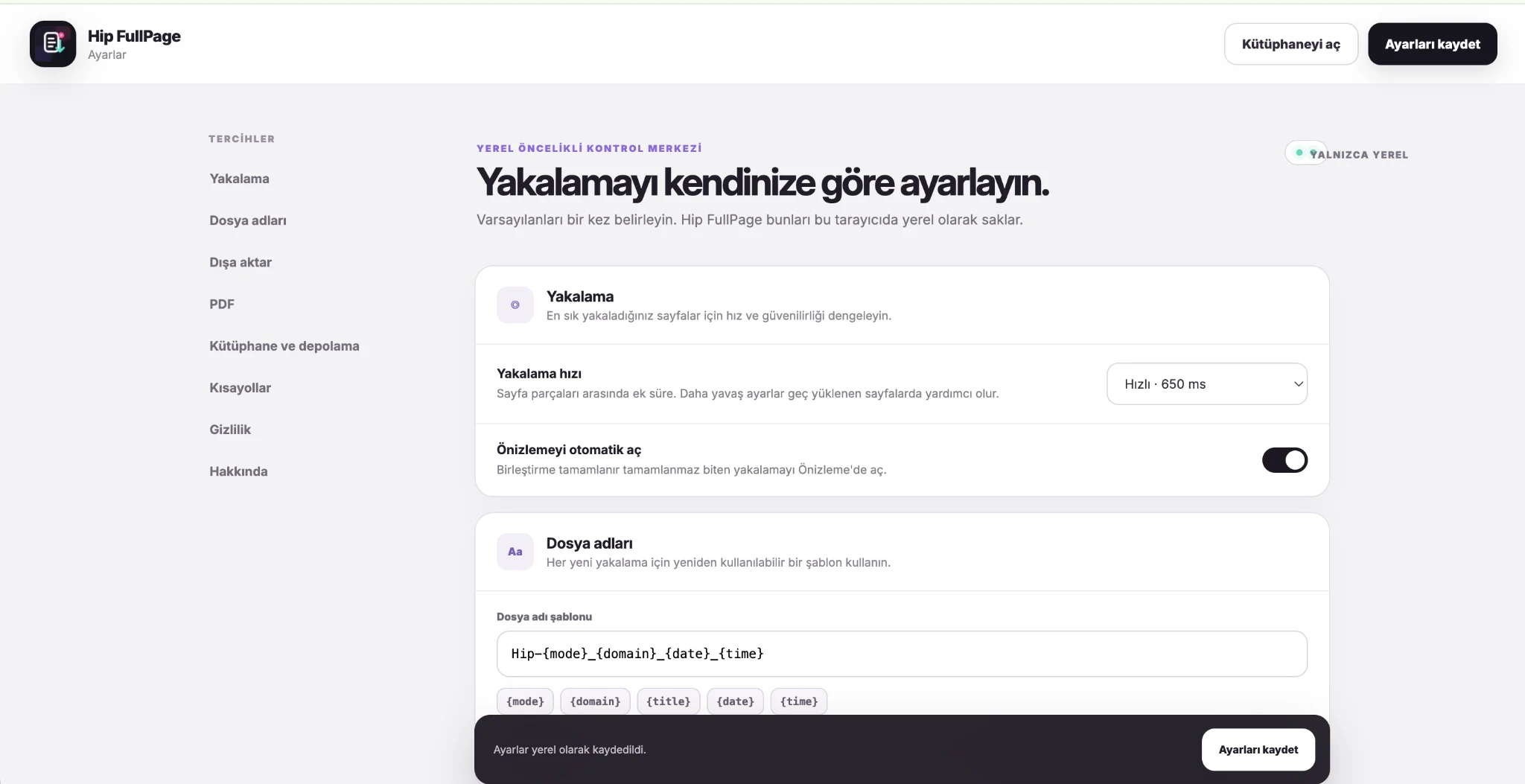Click the Dosya adları 'Aa' section icon
This screenshot has width=1525, height=784.
pyautogui.click(x=515, y=552)
